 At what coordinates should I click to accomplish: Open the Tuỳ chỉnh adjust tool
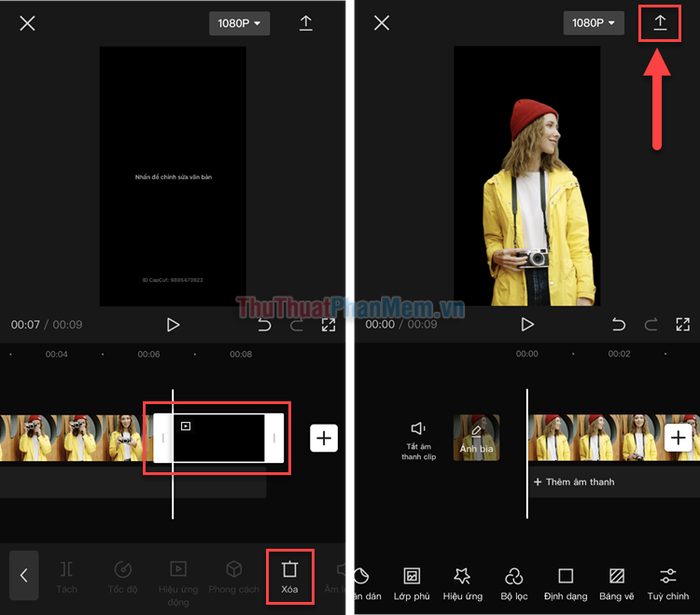pyautogui.click(x=668, y=584)
